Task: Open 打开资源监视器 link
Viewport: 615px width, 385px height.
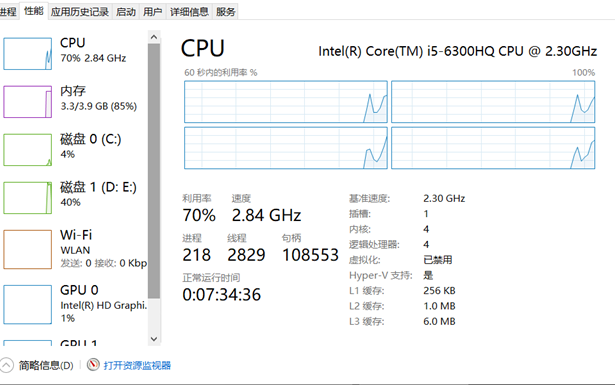Action: pyautogui.click(x=137, y=365)
